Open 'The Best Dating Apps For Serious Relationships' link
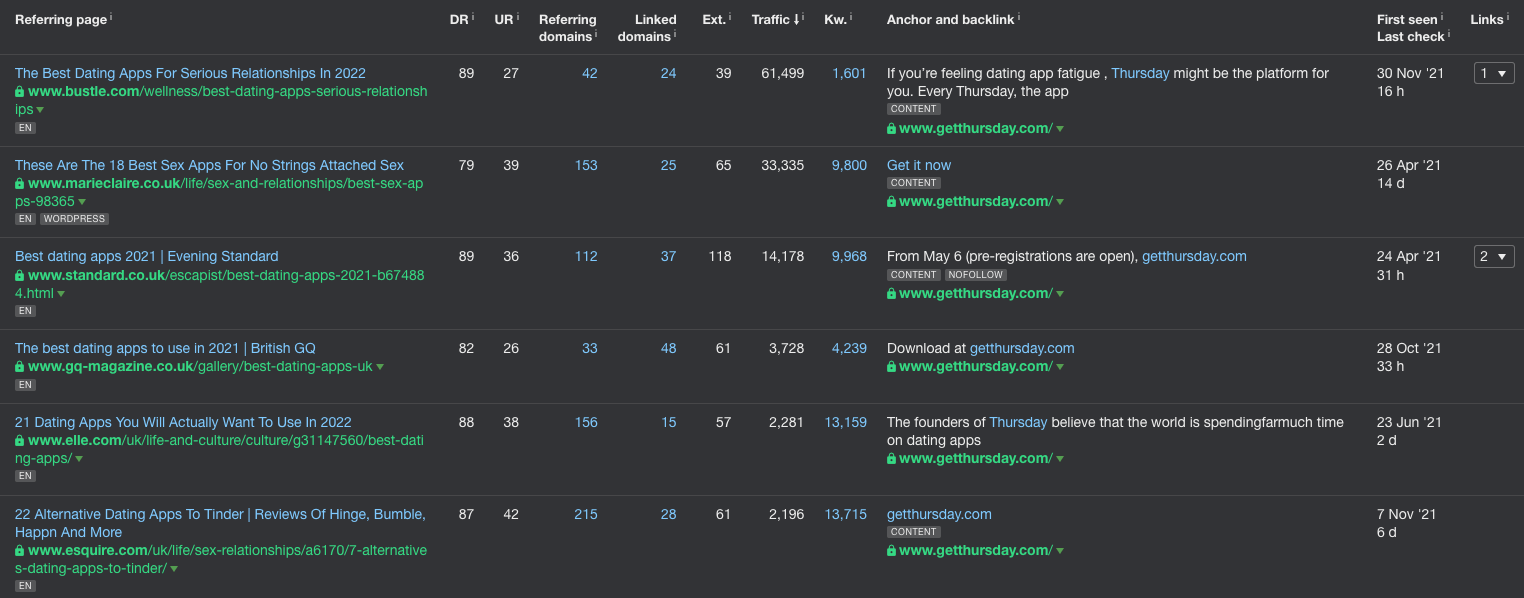The height and width of the screenshot is (598, 1524). point(190,73)
